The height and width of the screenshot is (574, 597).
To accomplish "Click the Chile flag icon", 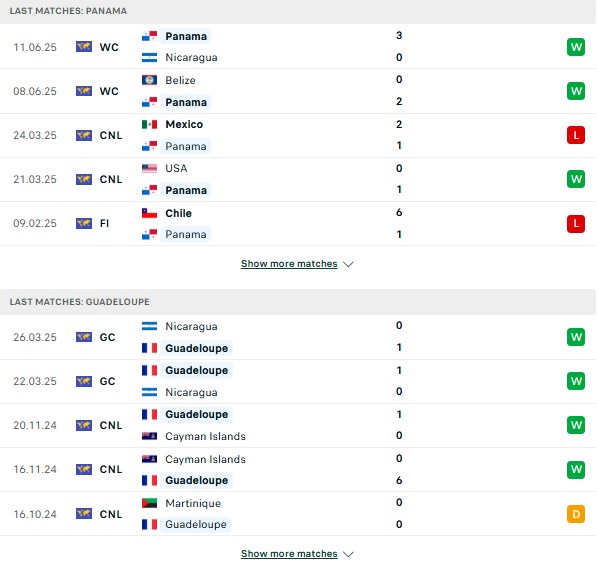I will [x=149, y=213].
